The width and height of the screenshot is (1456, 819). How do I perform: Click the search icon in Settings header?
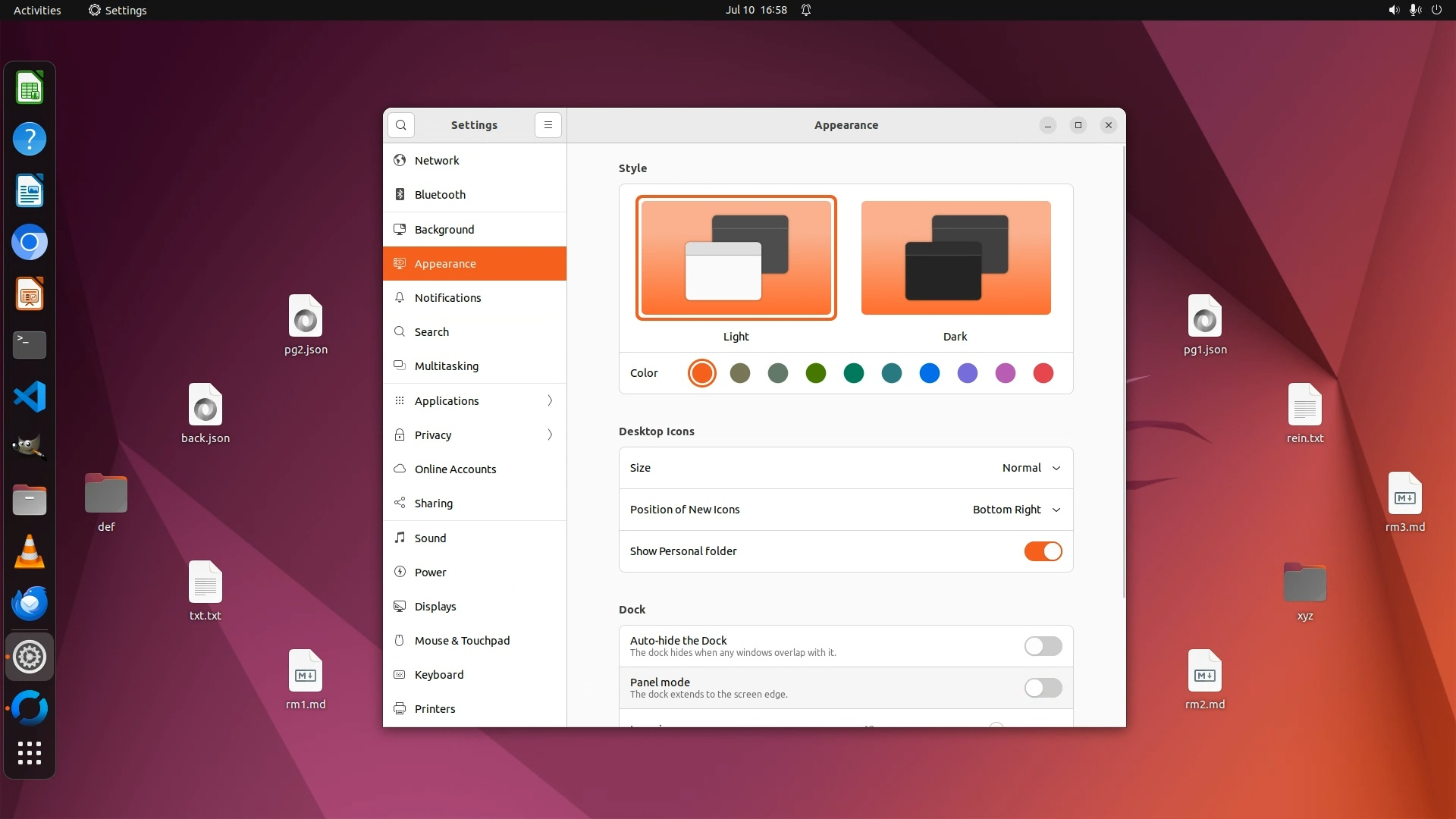400,125
